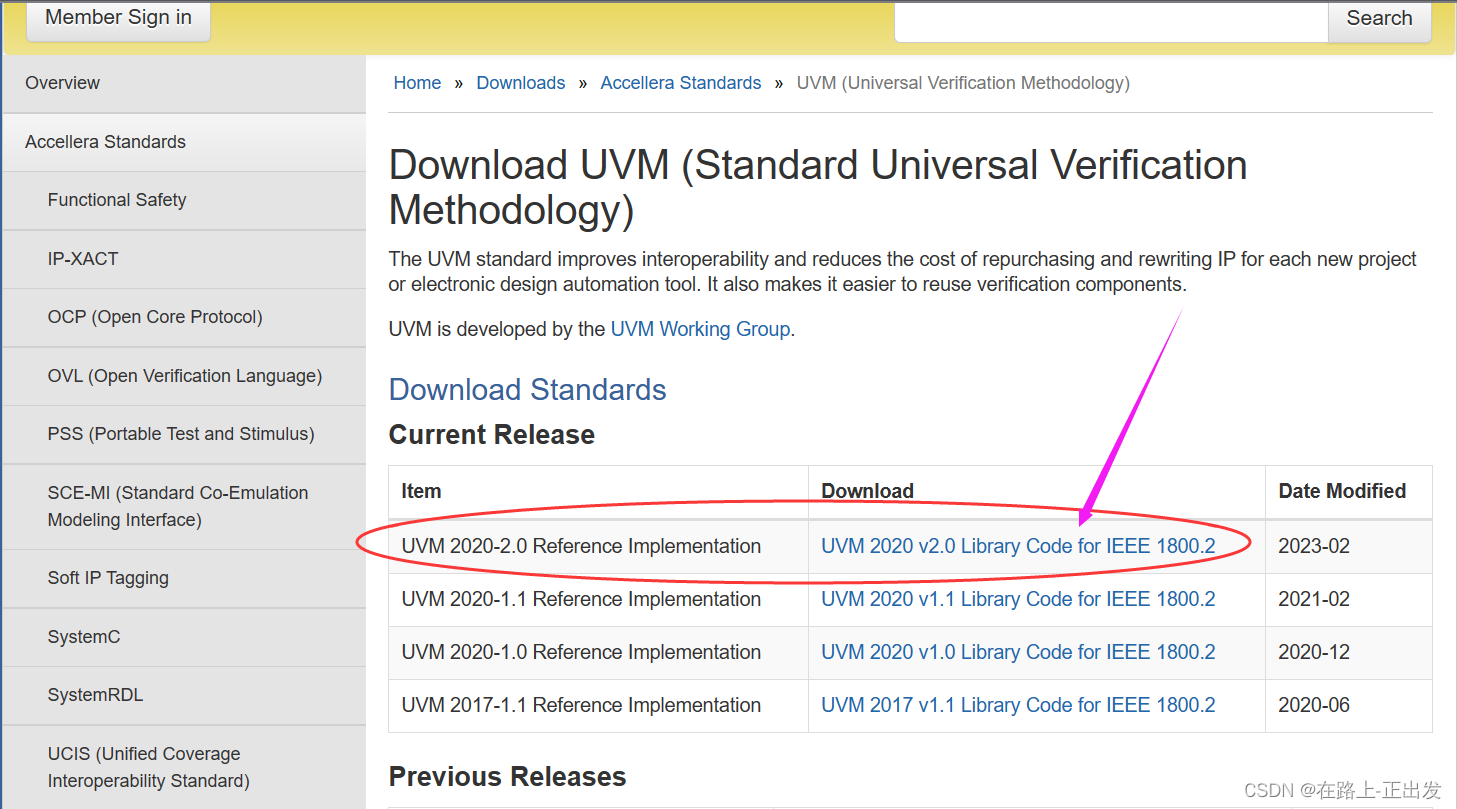Select UCIS sidebar item
Viewport: 1457px width, 809px height.
coord(184,767)
